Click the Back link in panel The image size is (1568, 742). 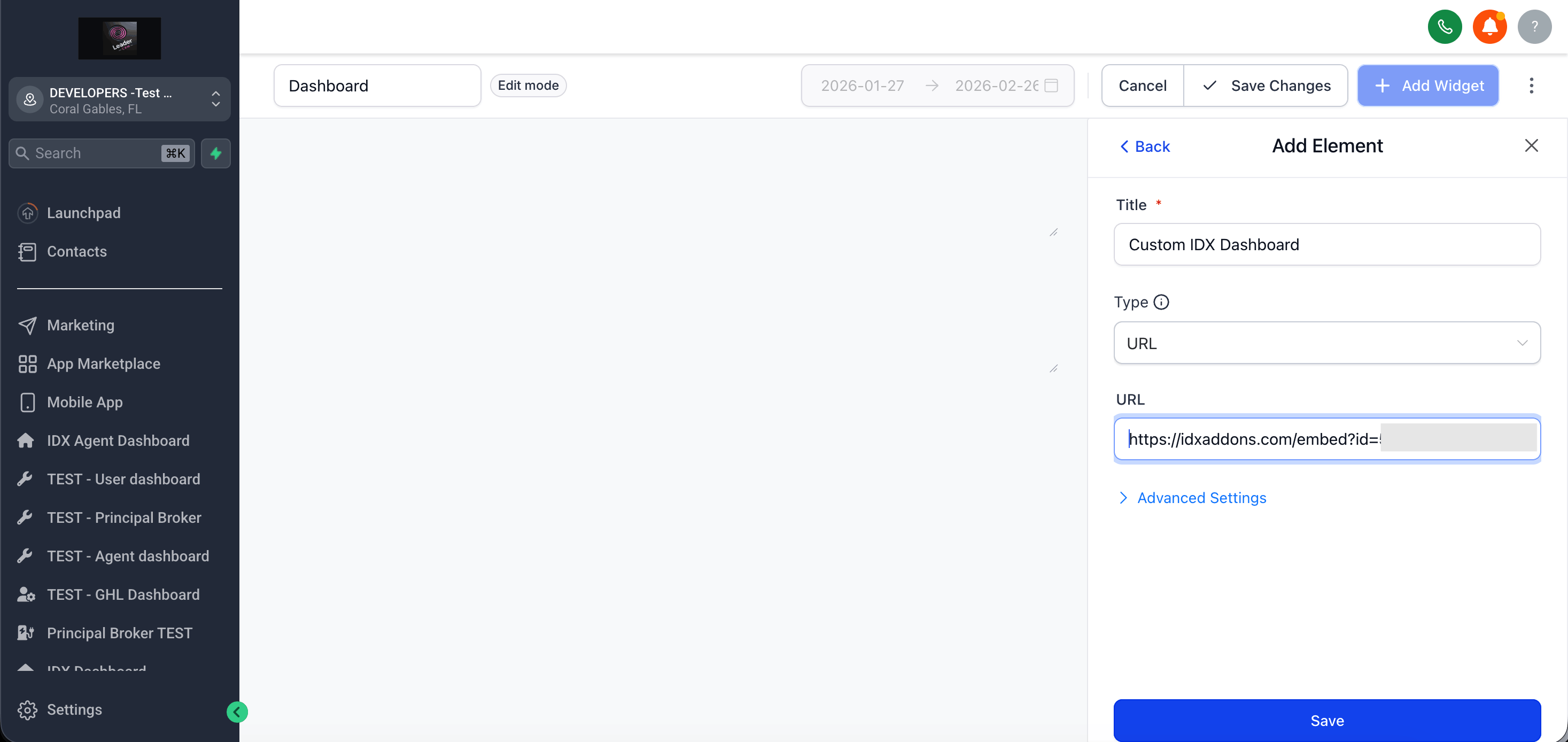point(1144,146)
